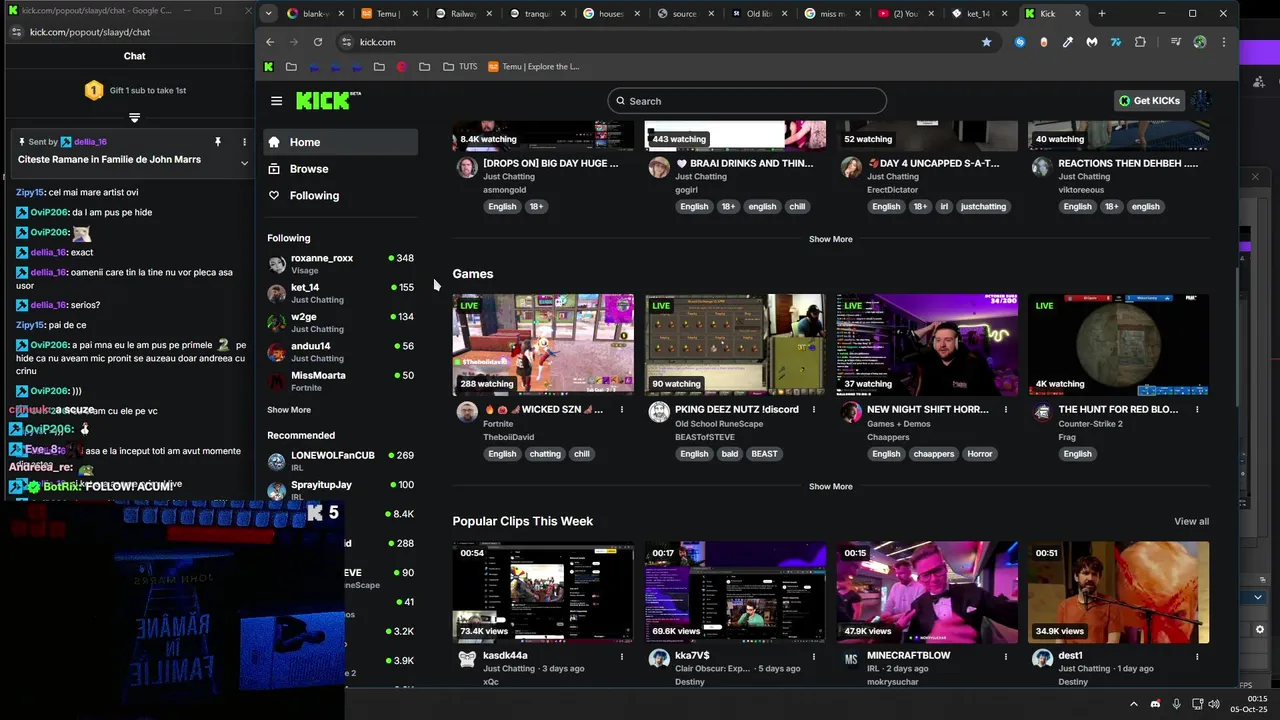Image resolution: width=1280 pixels, height=720 pixels.
Task: Open options for the MINECRAFTBLOW clip
Action: point(1006,657)
